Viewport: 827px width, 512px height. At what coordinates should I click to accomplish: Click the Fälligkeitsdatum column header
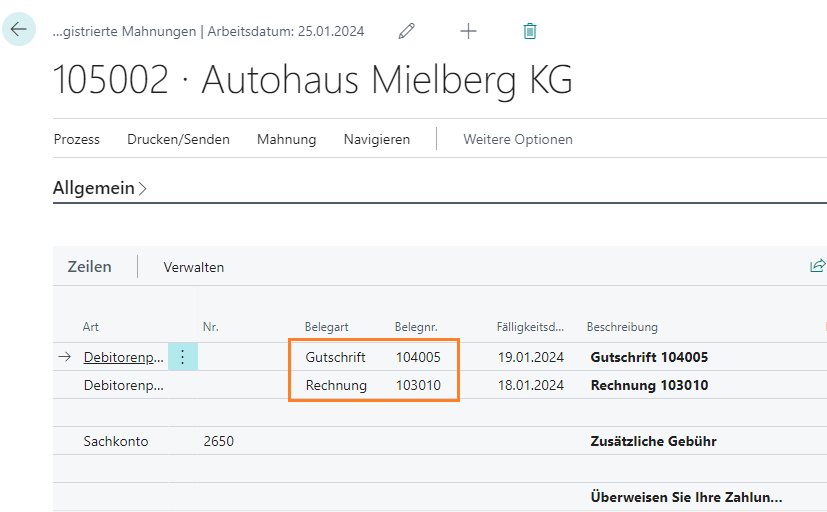(530, 327)
